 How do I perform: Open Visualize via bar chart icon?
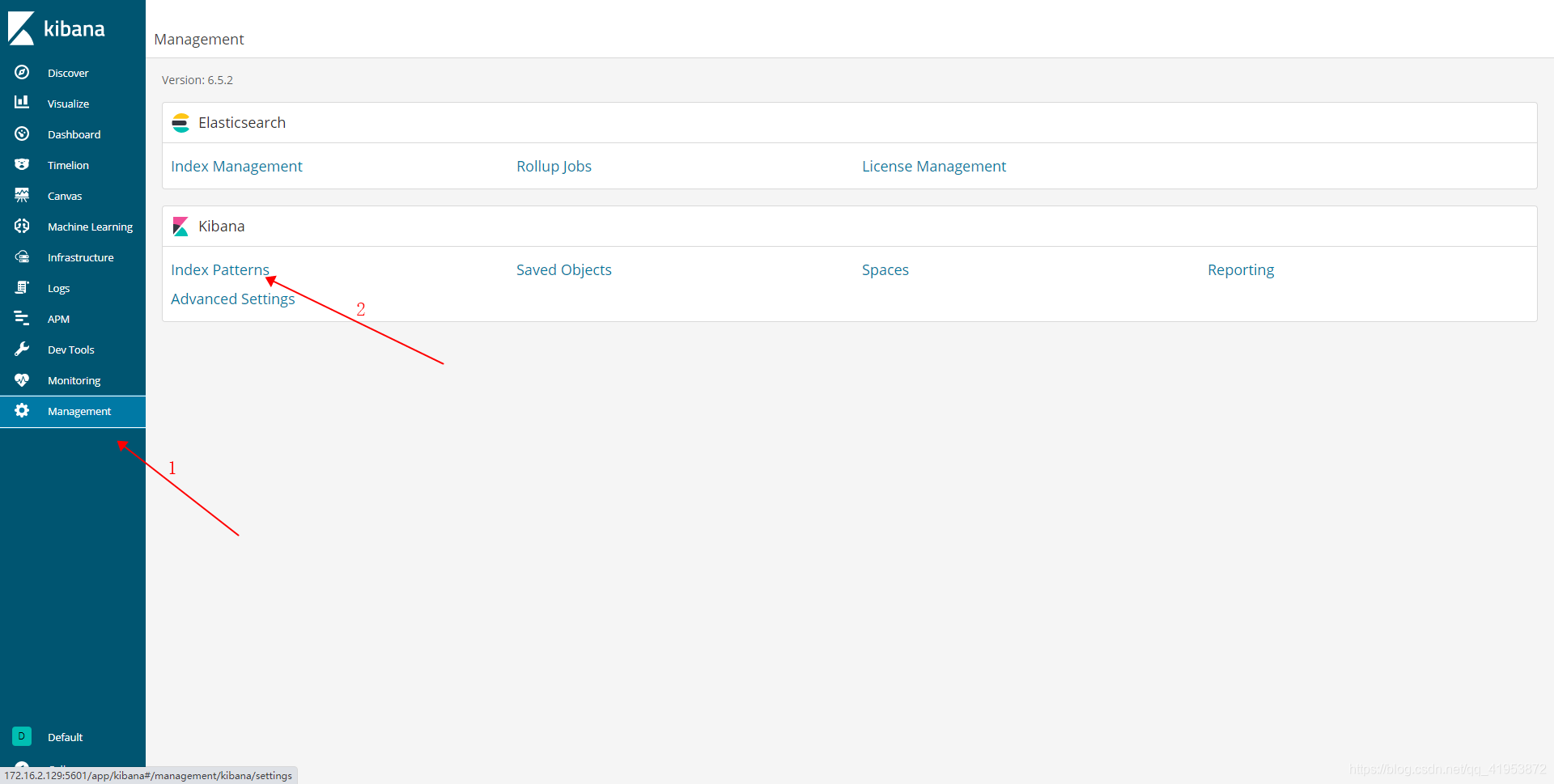[x=22, y=103]
